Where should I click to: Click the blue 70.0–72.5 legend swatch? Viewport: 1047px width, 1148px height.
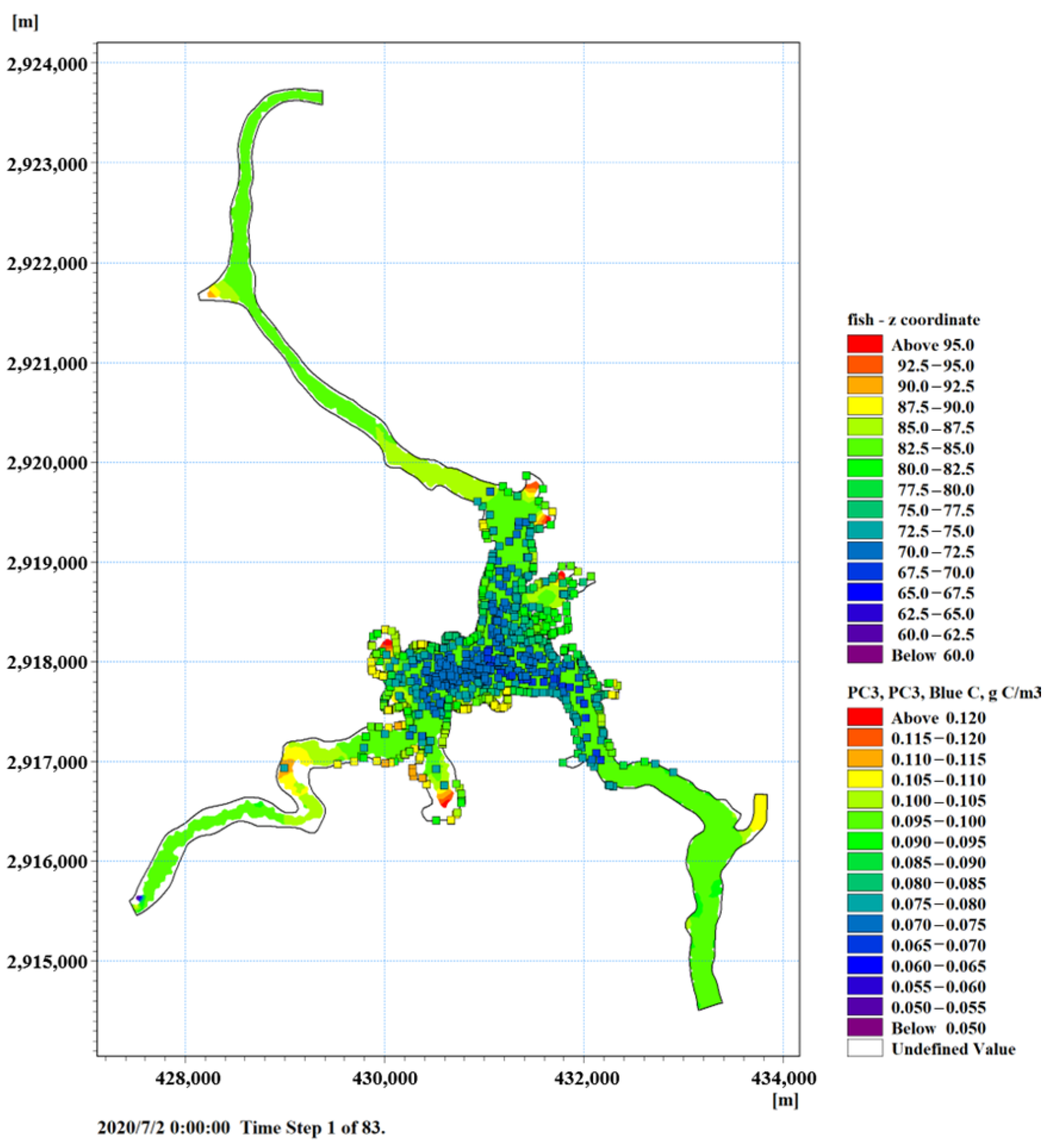pos(864,551)
